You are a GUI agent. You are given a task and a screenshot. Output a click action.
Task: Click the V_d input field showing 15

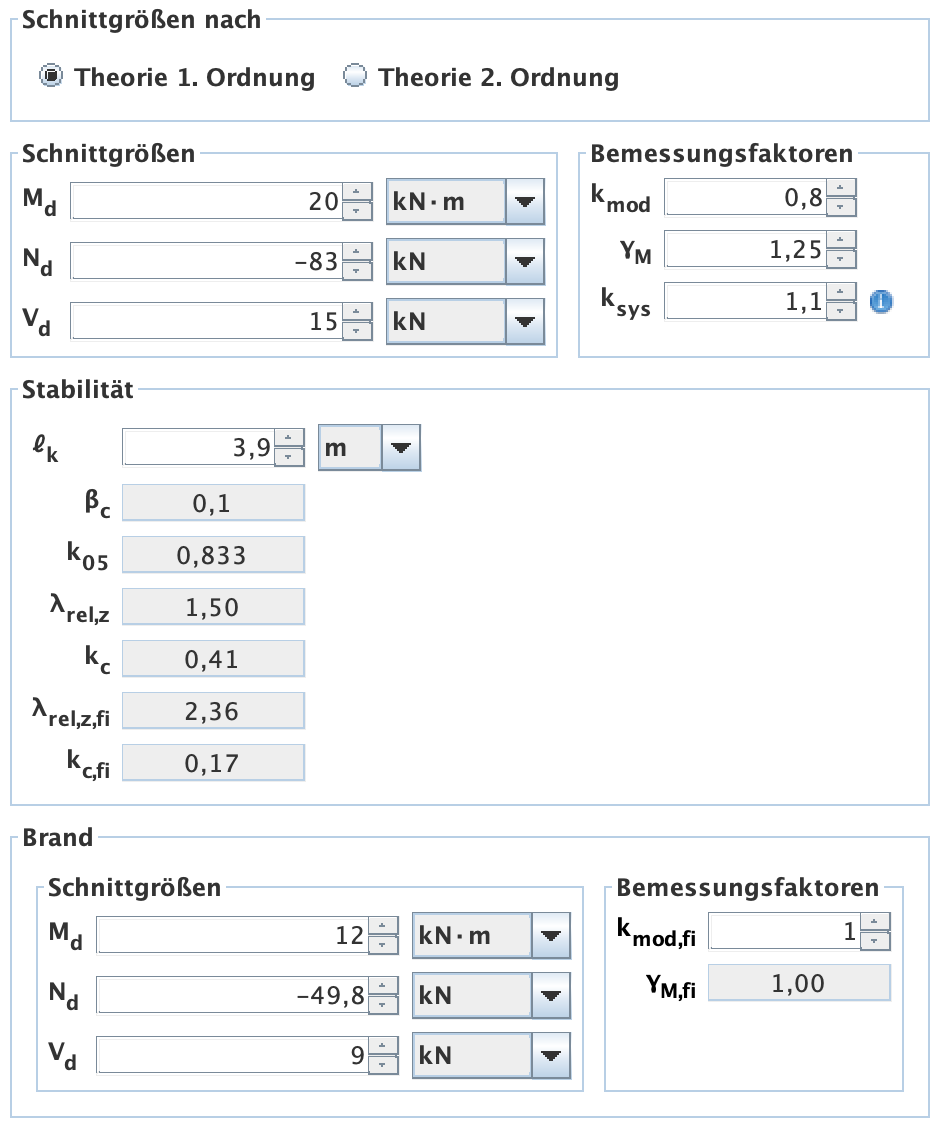tap(205, 321)
